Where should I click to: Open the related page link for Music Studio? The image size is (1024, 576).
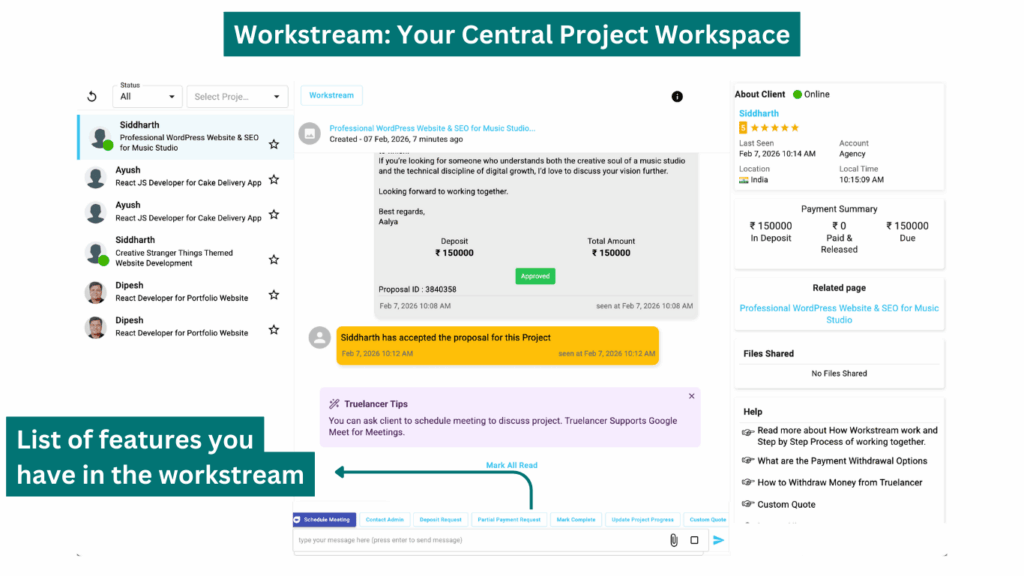(839, 314)
